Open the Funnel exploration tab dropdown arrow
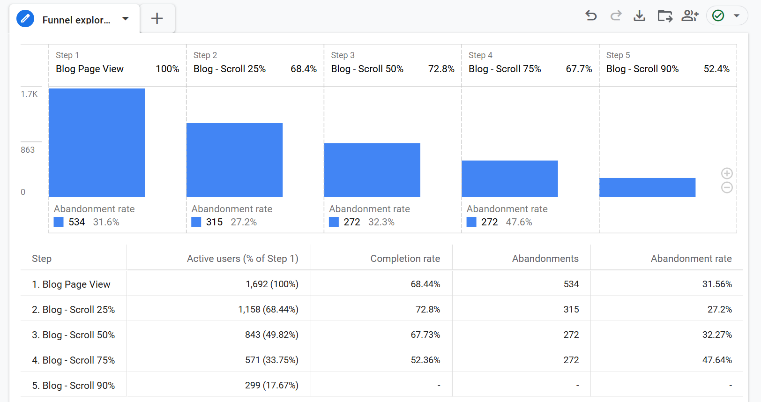Viewport: 761px width, 402px height. tap(125, 19)
